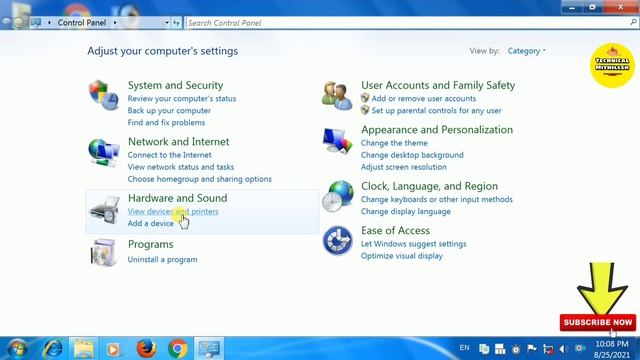The height and width of the screenshot is (360, 640).
Task: Click the Hardware and Sound printer icon
Action: (104, 210)
